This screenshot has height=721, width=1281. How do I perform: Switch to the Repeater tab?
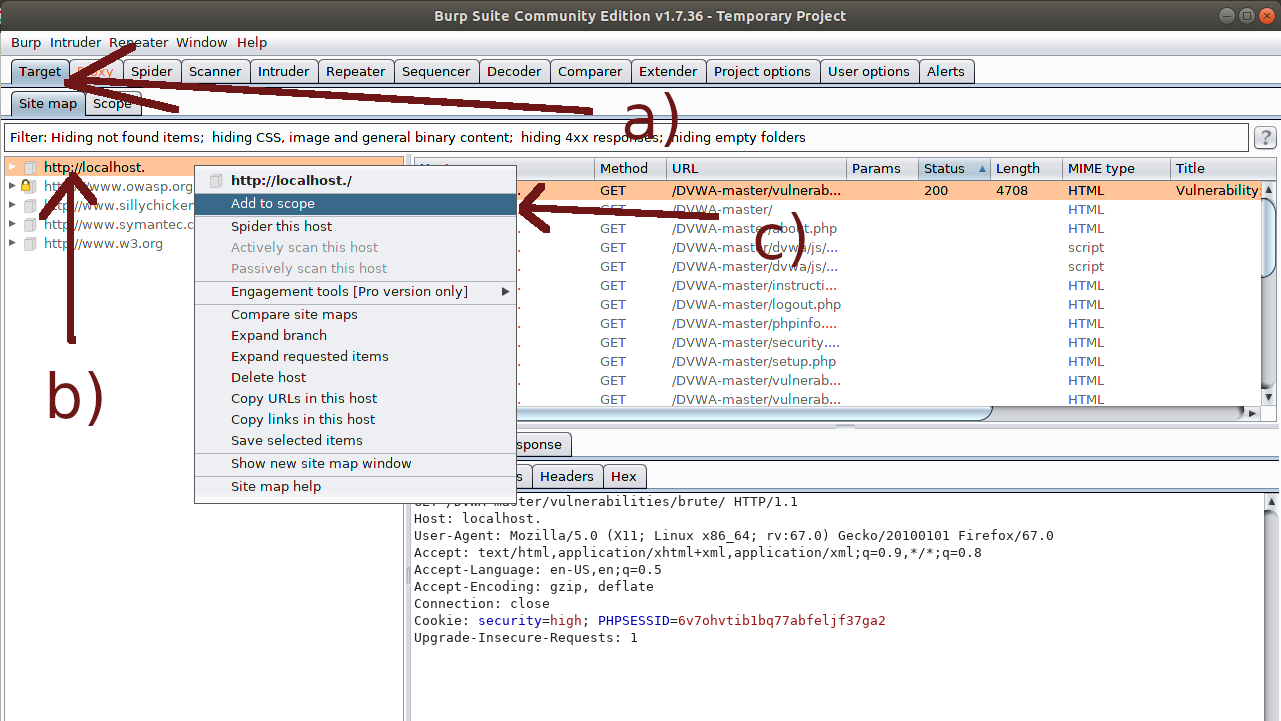pyautogui.click(x=356, y=72)
